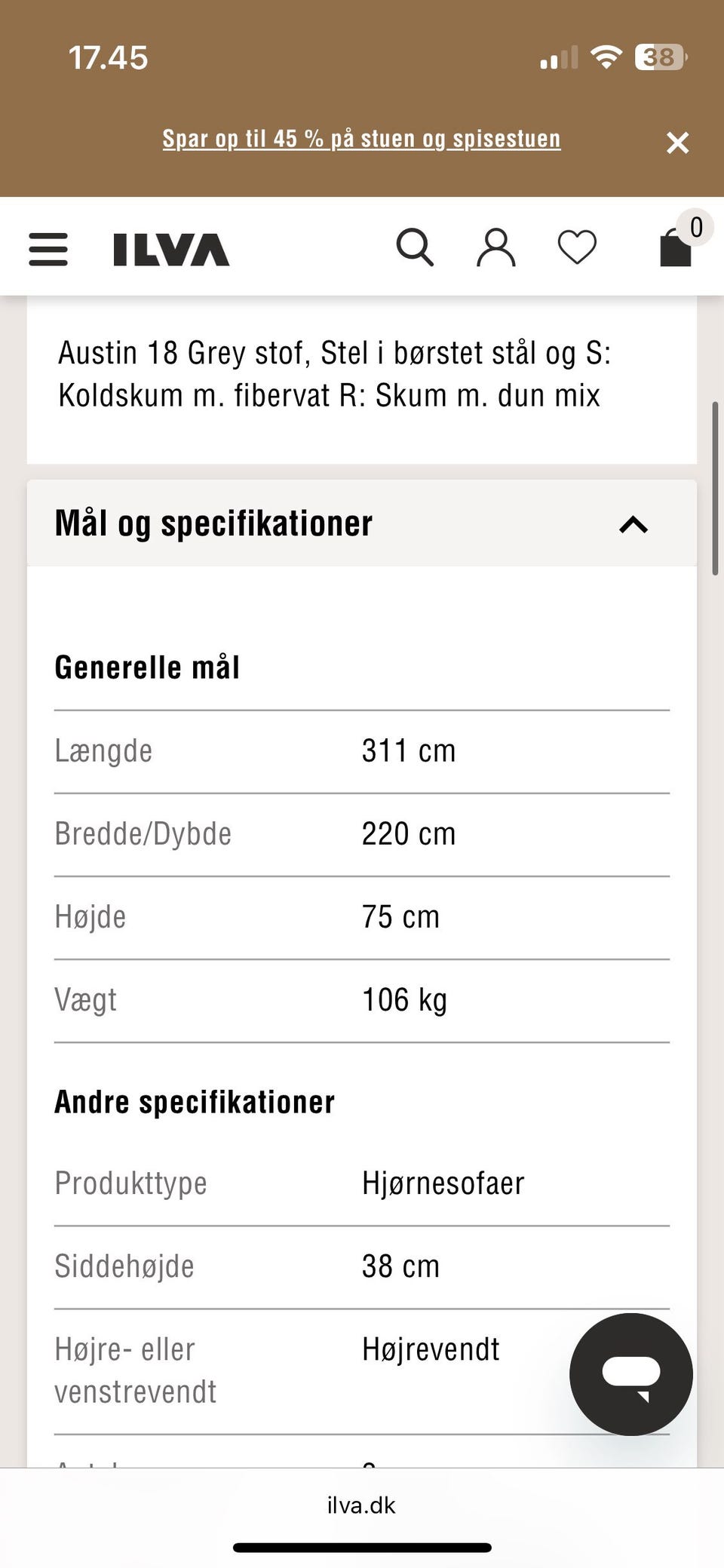This screenshot has width=724, height=1568.
Task: Toggle favorite for this sofa
Action: 577,247
